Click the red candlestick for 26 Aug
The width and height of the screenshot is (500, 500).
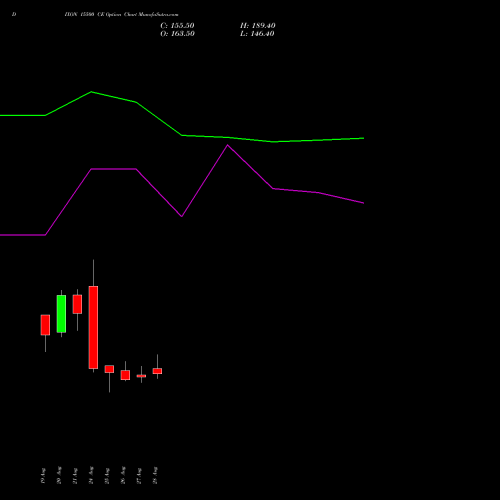[125, 375]
